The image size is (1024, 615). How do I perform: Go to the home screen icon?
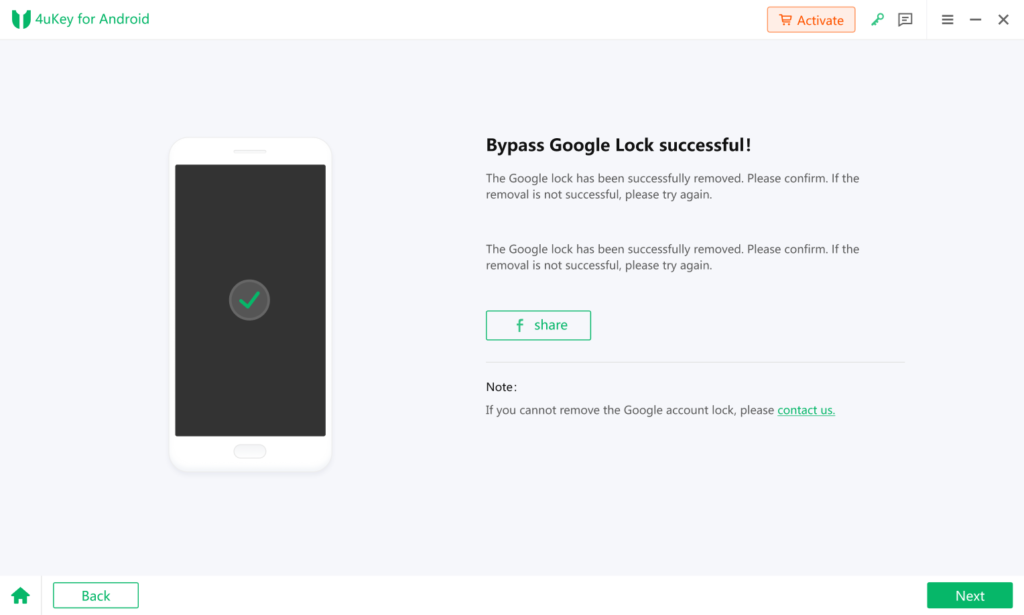tap(20, 595)
